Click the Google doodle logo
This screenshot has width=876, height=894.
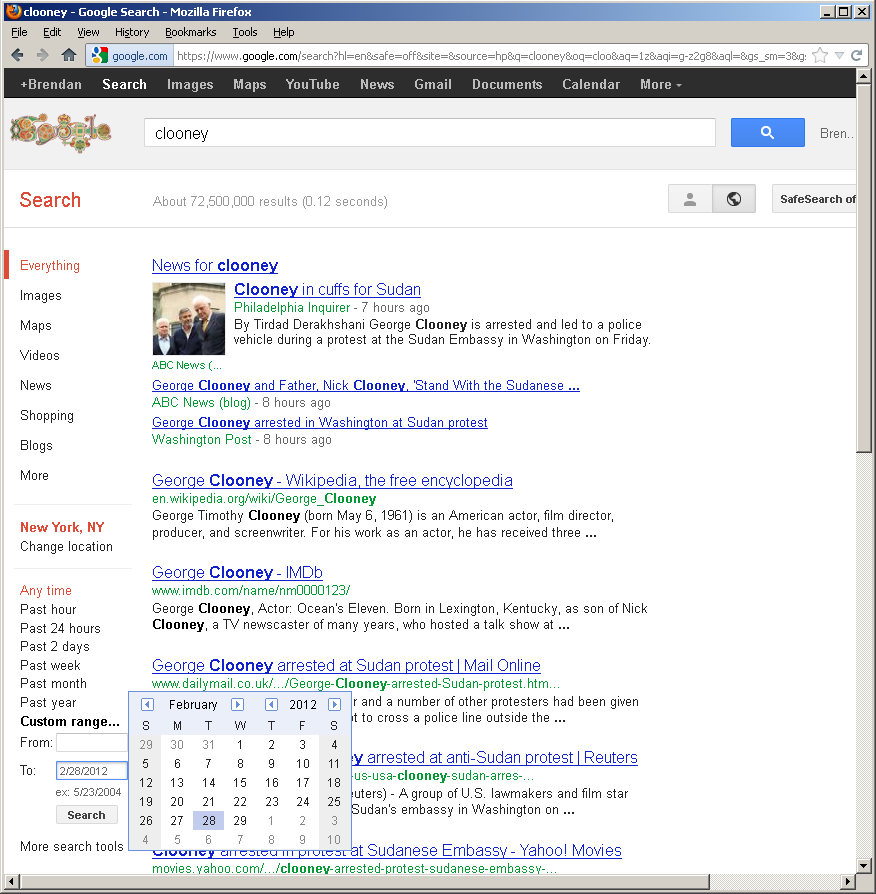[60, 132]
